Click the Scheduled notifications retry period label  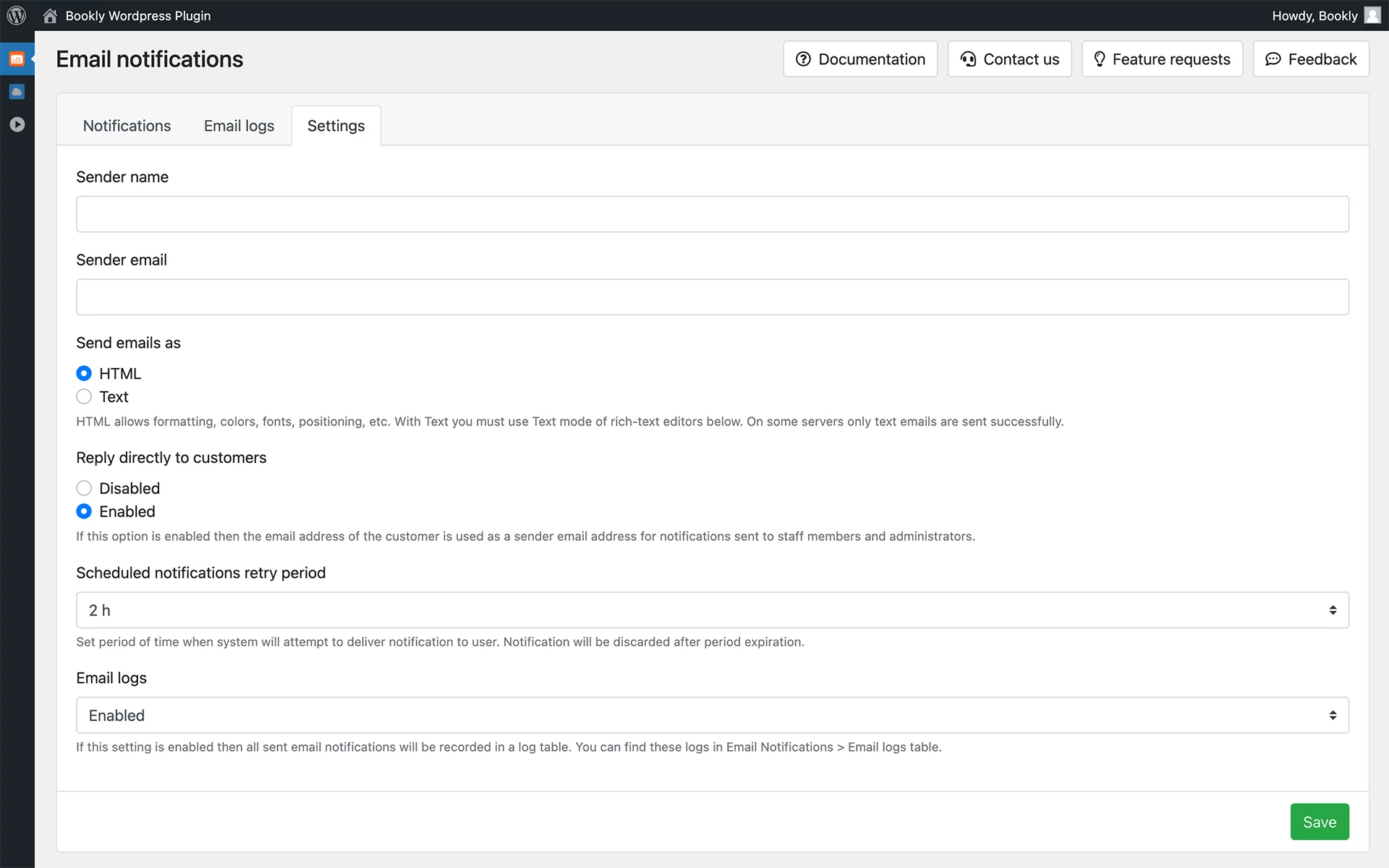200,573
